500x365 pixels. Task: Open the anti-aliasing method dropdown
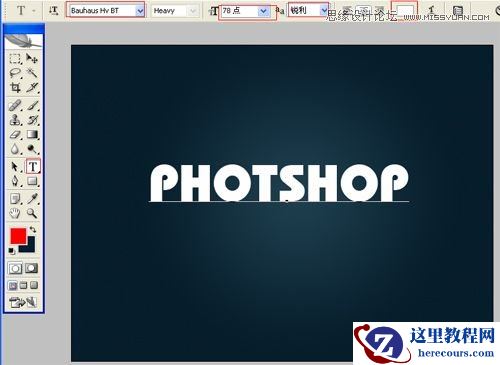(324, 10)
